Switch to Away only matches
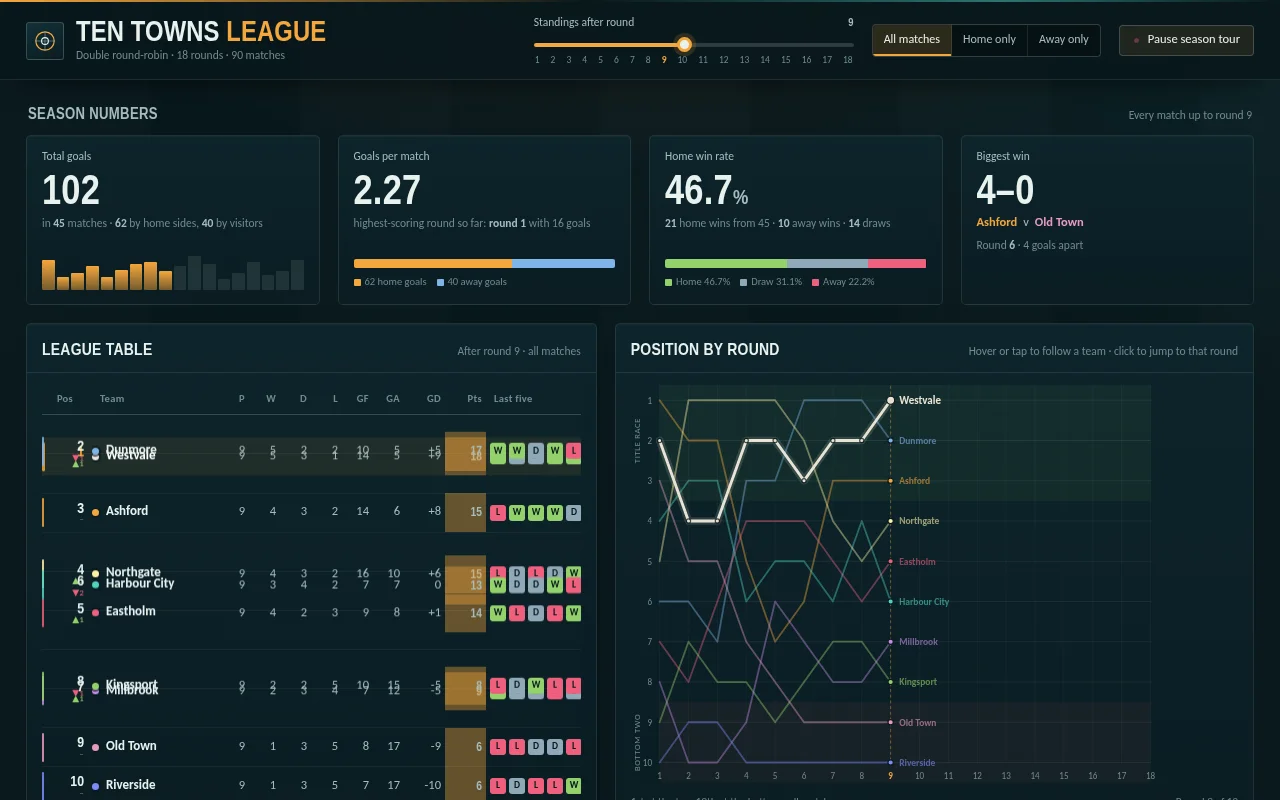Screen dimensions: 1280x800 point(1063,40)
